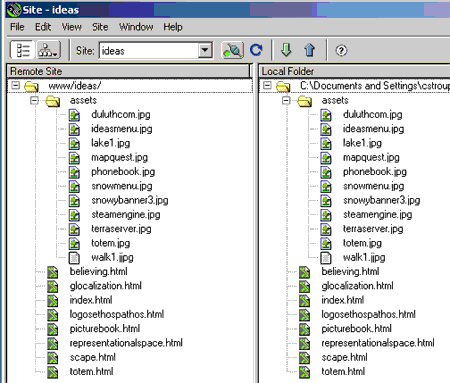Select remote phonebook.jpg
450x383 pixels.
point(123,172)
